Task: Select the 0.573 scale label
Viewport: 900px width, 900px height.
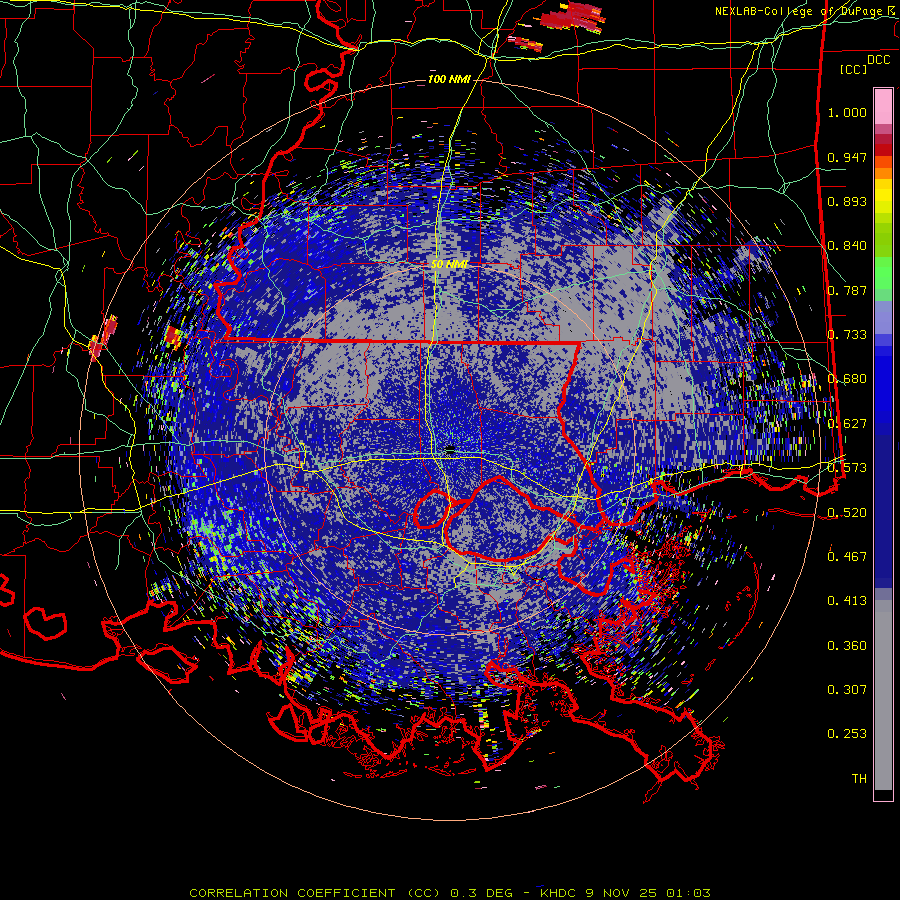Action: (847, 468)
